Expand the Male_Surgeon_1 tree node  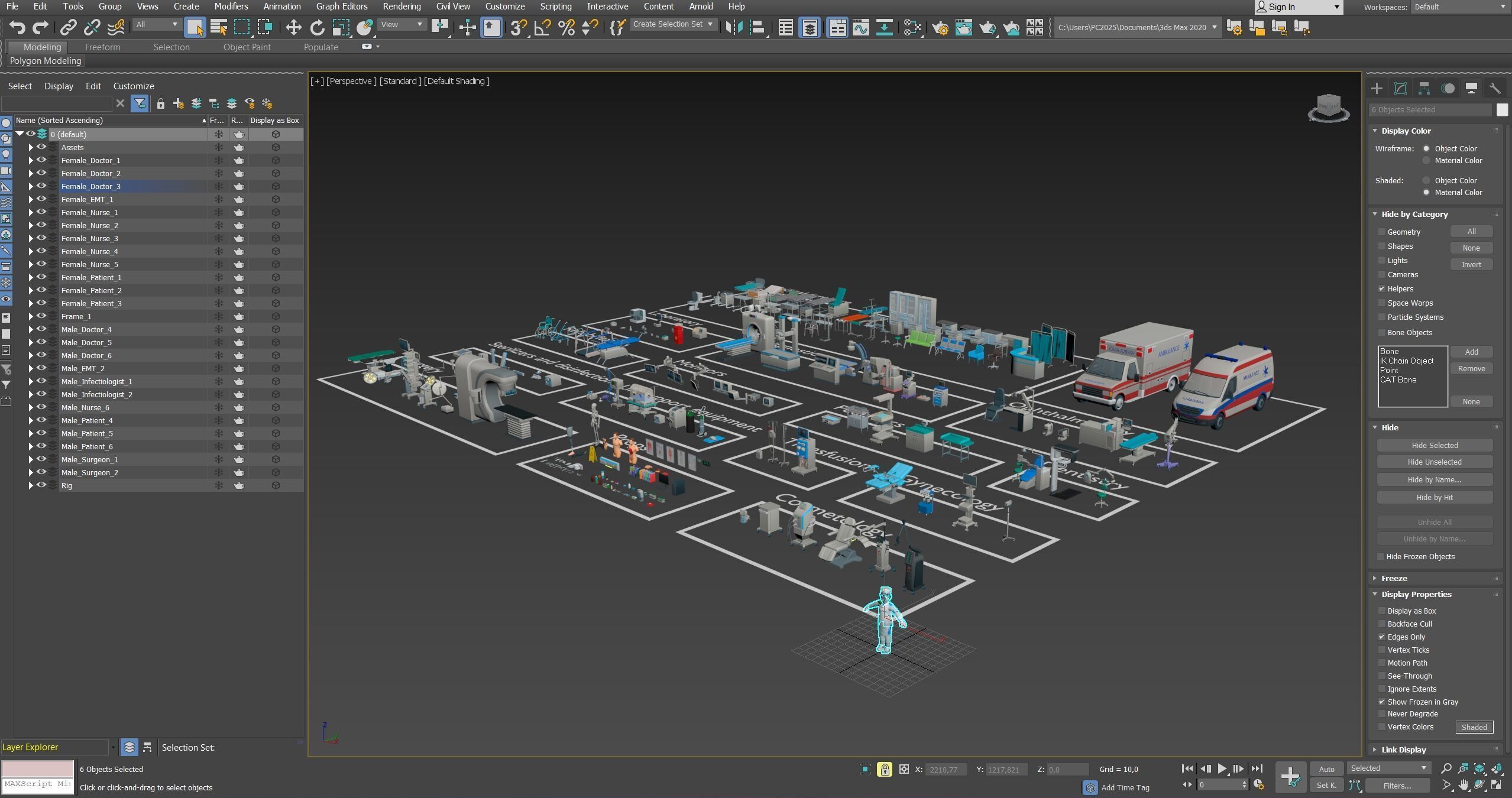pos(31,459)
